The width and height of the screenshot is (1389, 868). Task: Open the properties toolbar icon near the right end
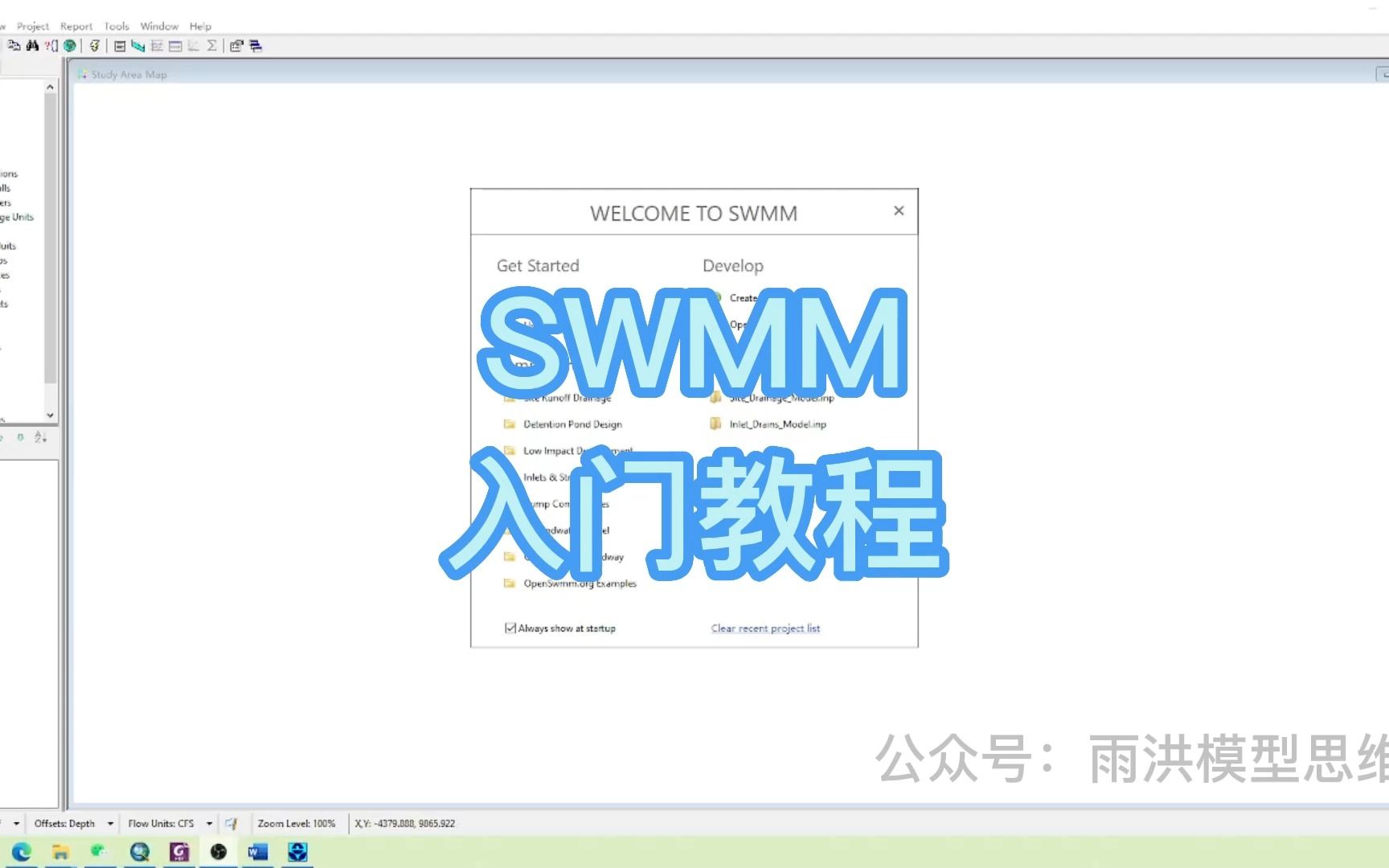click(x=236, y=46)
